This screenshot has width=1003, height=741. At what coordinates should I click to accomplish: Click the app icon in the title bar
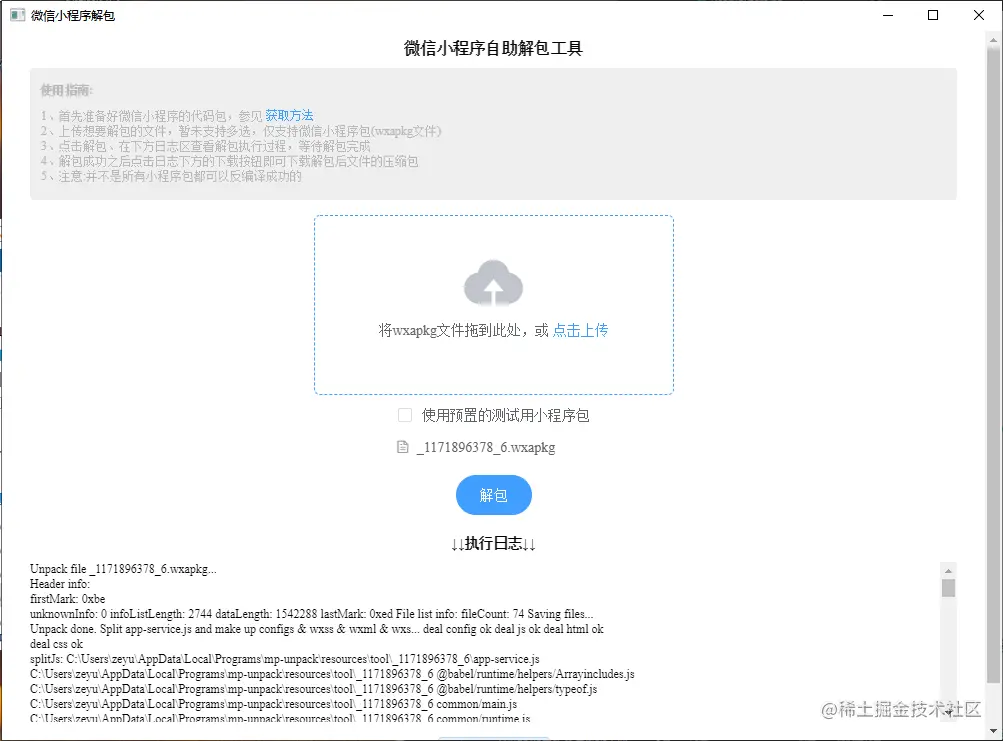17,15
